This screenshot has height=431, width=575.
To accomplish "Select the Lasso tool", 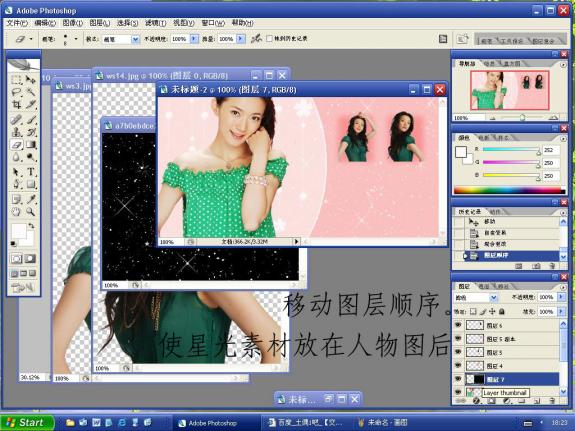I will click(17, 92).
